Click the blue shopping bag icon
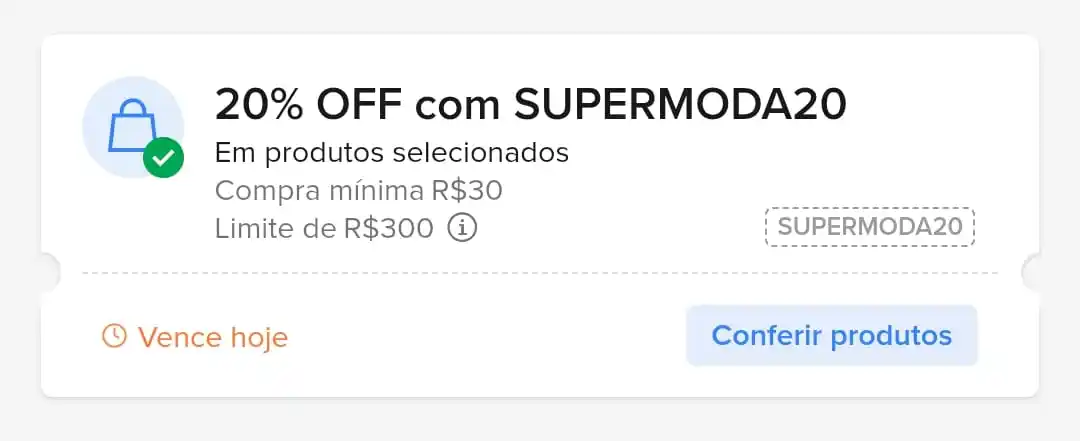 coord(131,125)
